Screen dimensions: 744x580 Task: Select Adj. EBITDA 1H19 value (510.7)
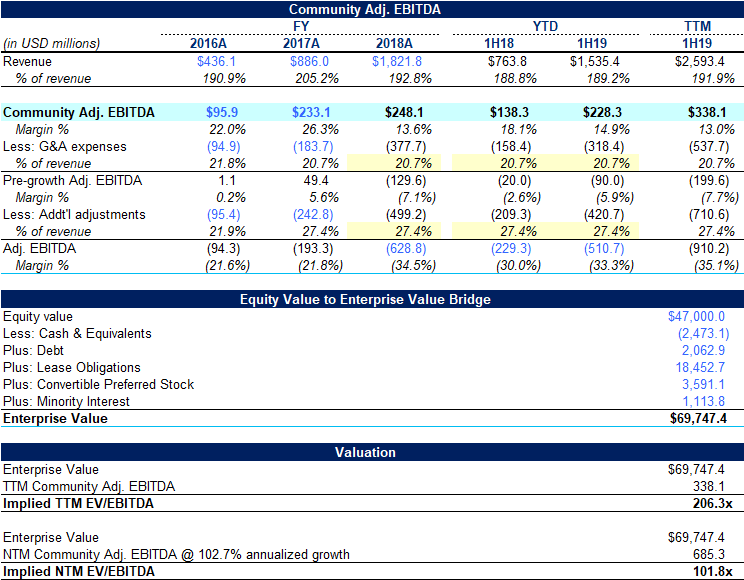604,249
